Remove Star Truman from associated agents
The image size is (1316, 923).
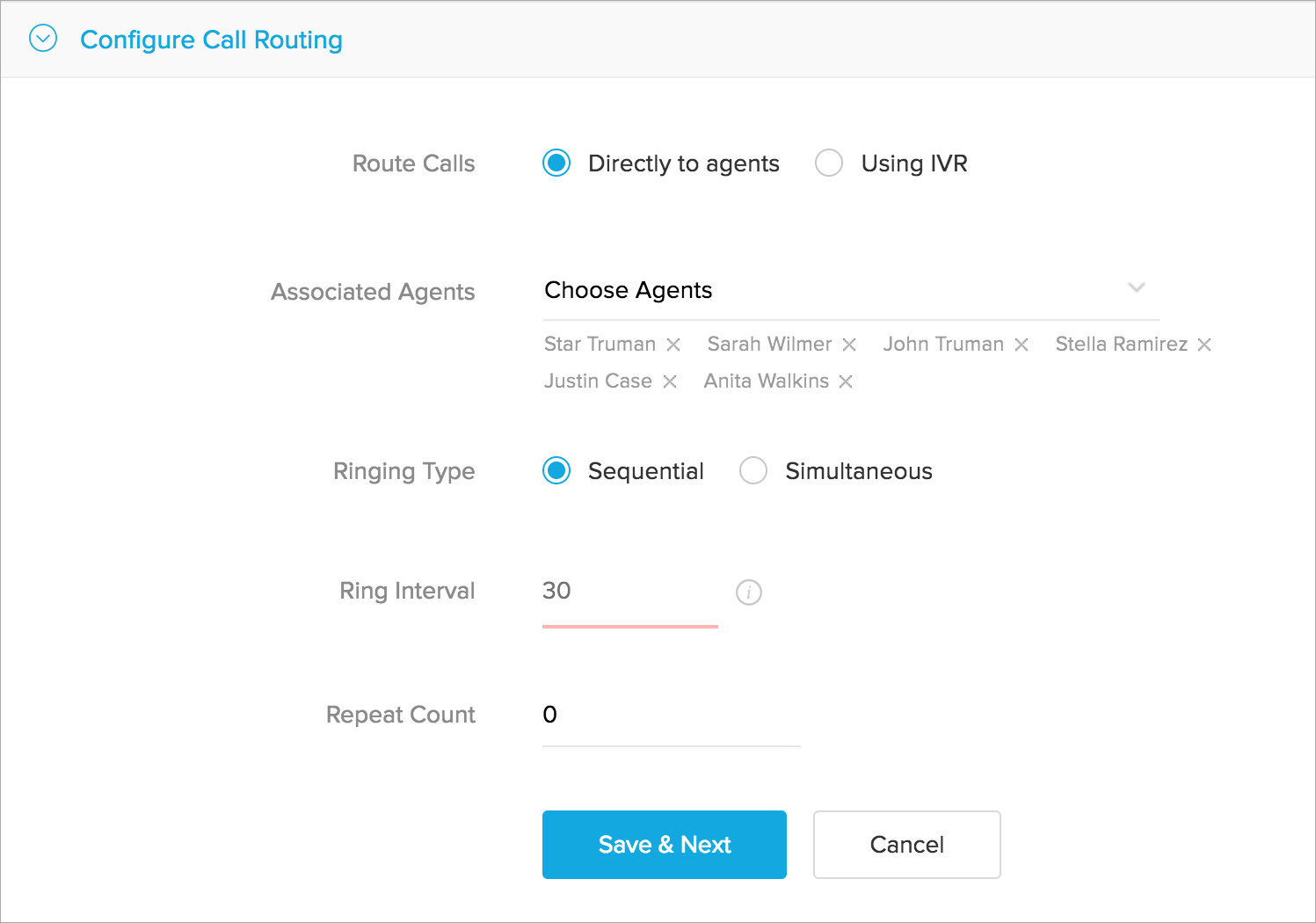[x=673, y=345]
